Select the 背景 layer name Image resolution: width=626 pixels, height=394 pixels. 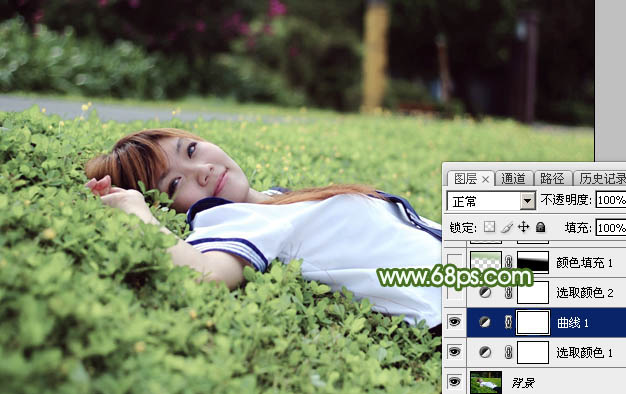523,382
